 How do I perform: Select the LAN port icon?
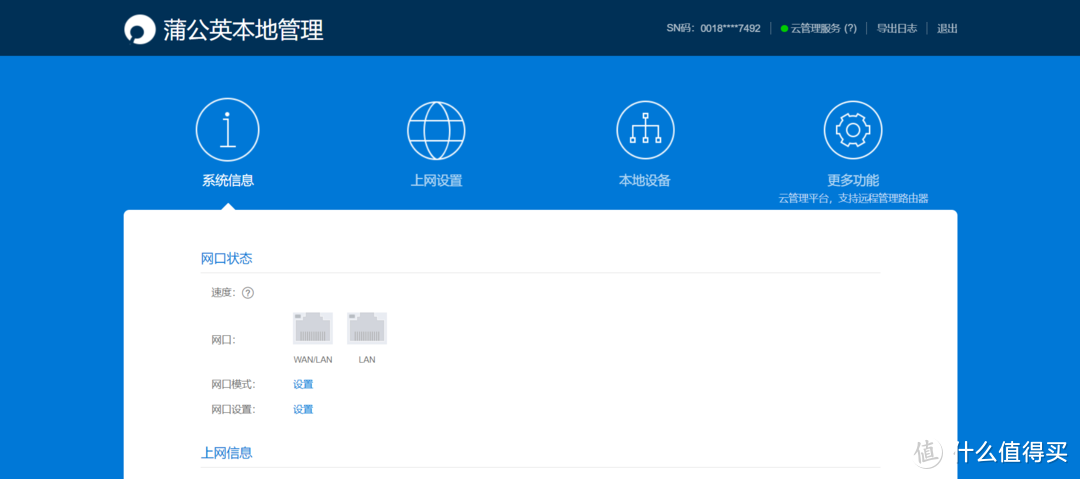point(367,328)
